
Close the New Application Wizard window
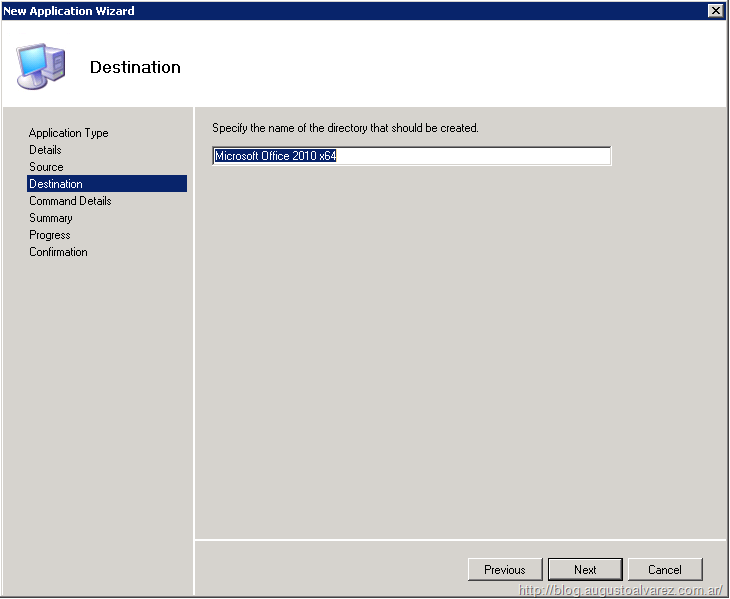point(715,10)
